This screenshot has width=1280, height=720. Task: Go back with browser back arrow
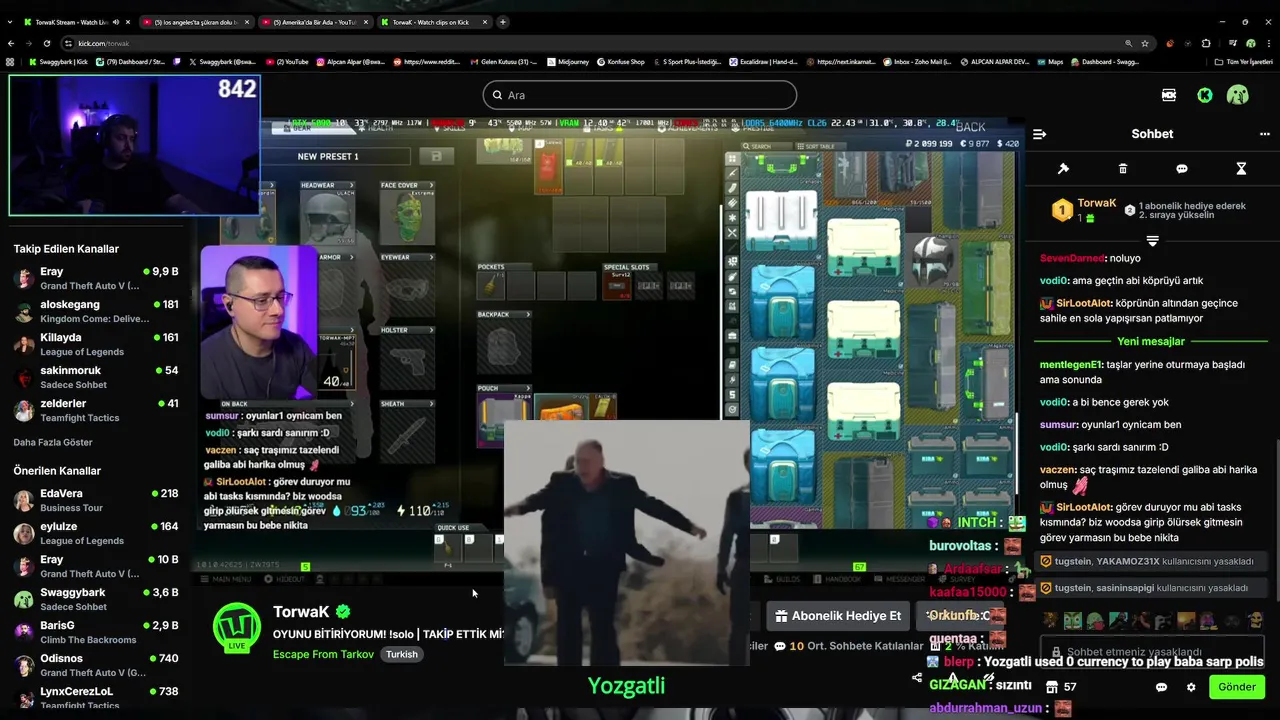(x=11, y=43)
